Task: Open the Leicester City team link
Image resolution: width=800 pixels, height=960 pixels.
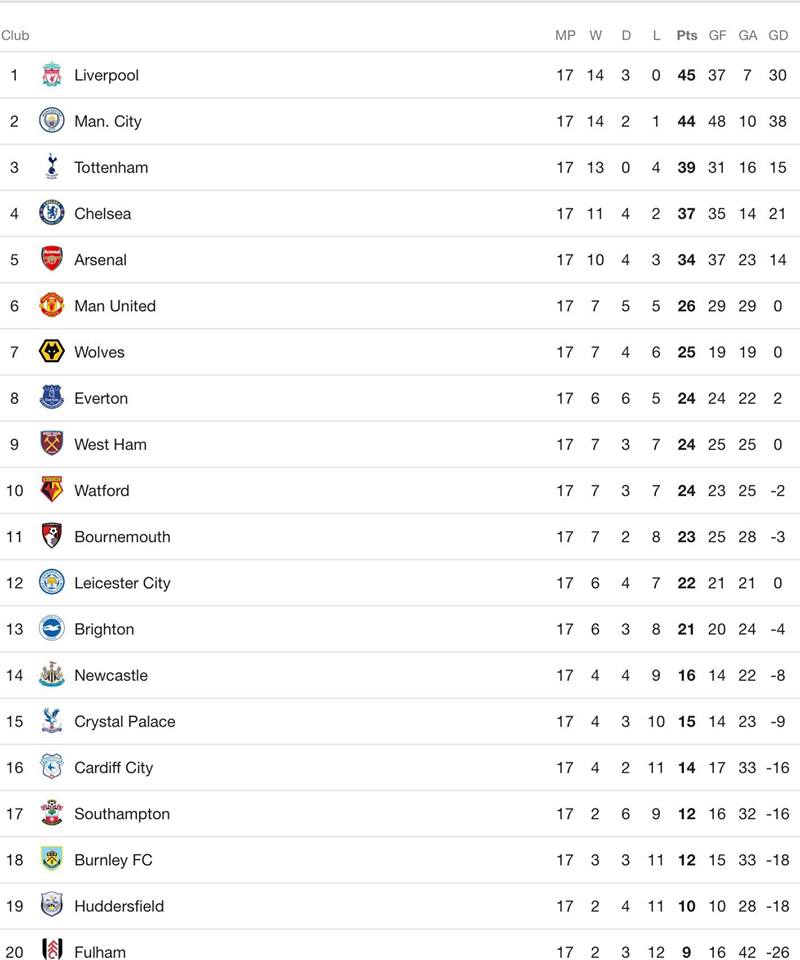Action: (x=122, y=583)
